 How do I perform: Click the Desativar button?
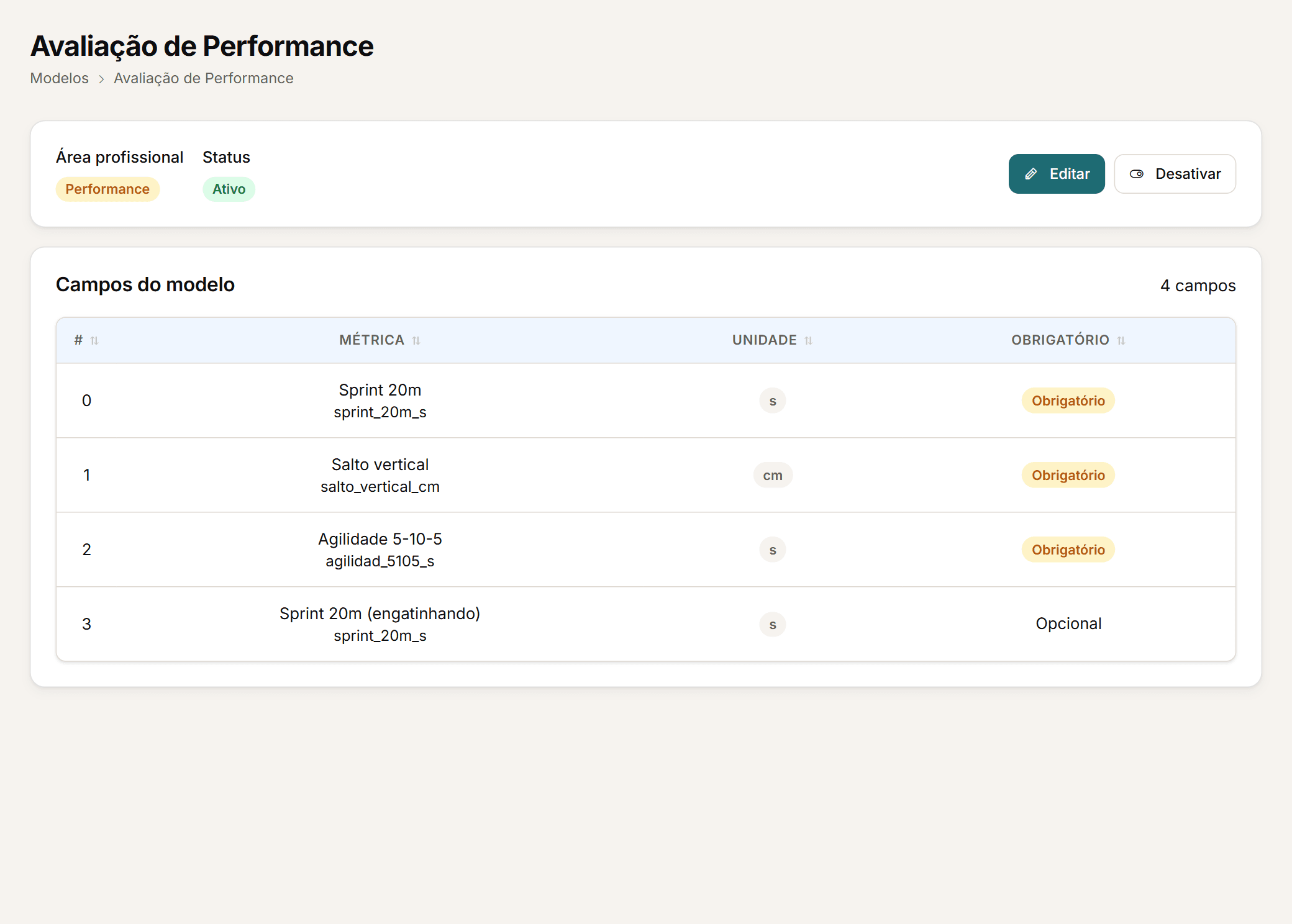tap(1175, 174)
